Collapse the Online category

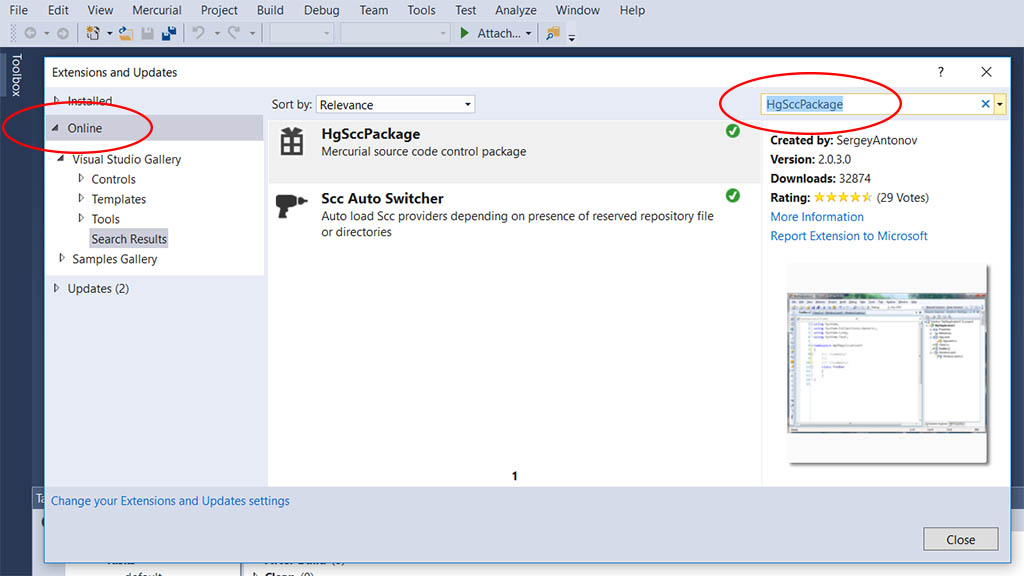pos(56,128)
